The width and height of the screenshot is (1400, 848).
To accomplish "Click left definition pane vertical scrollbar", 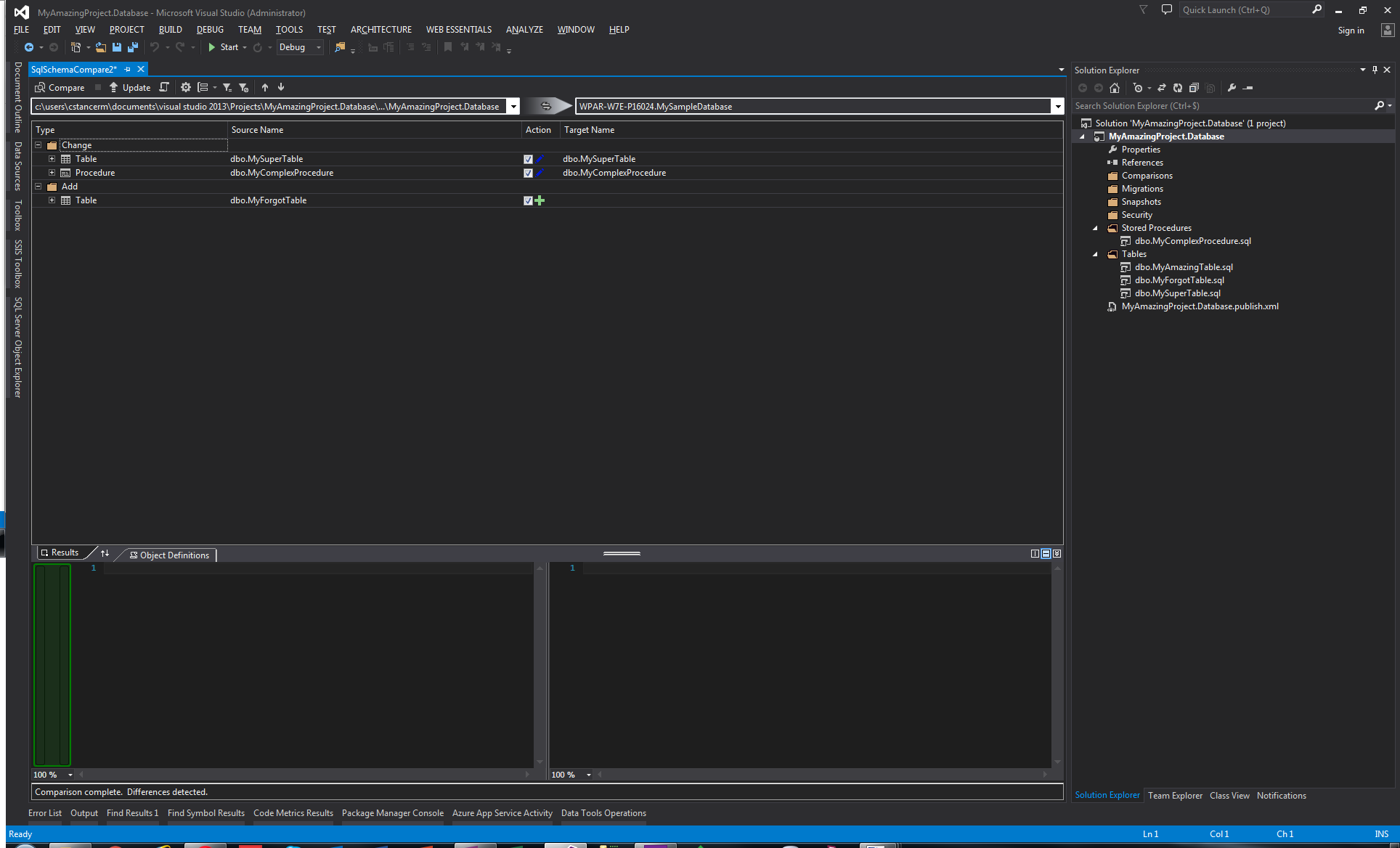I will click(540, 665).
